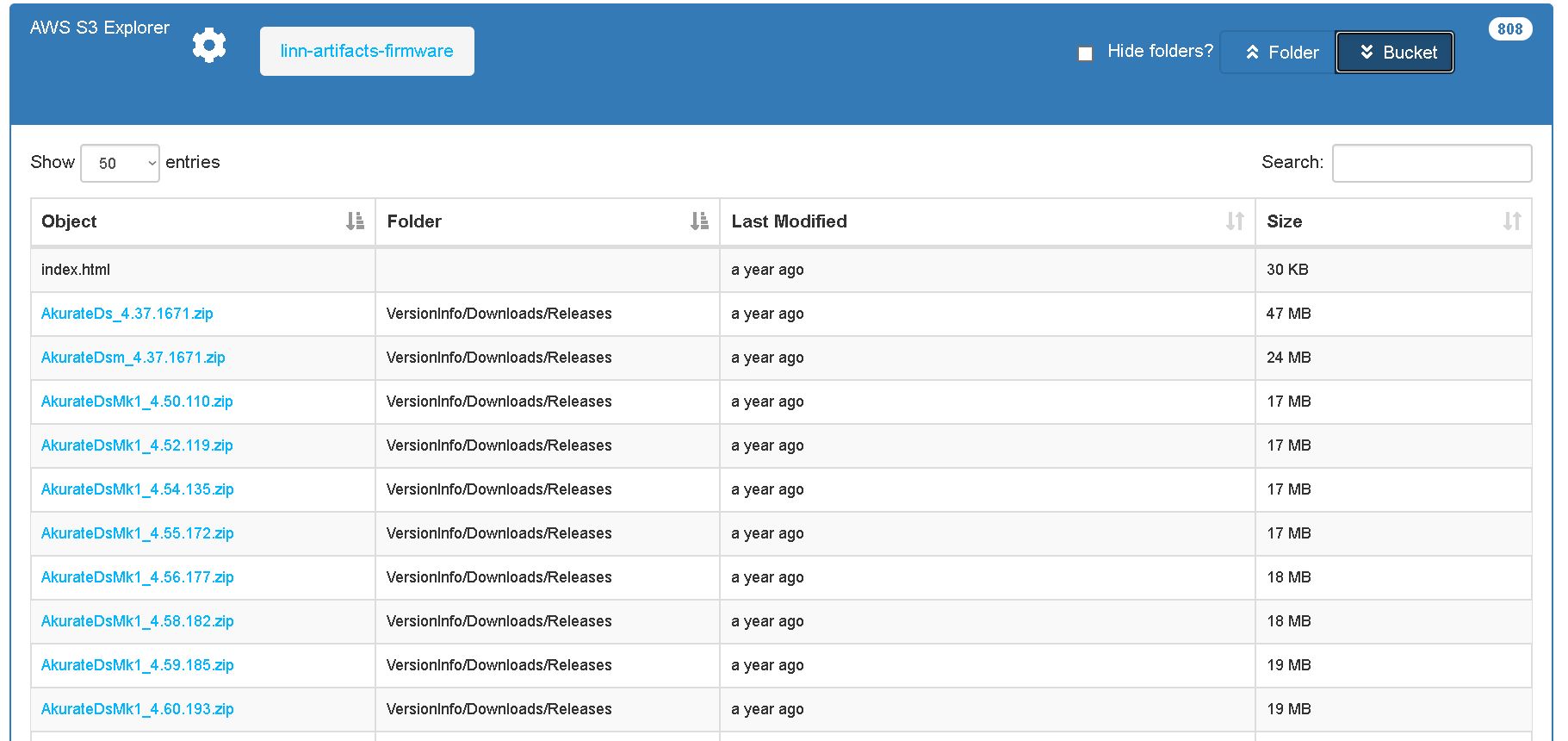
Task: Open AkurateDsMk1_4.56.177.zip link
Action: (x=138, y=577)
